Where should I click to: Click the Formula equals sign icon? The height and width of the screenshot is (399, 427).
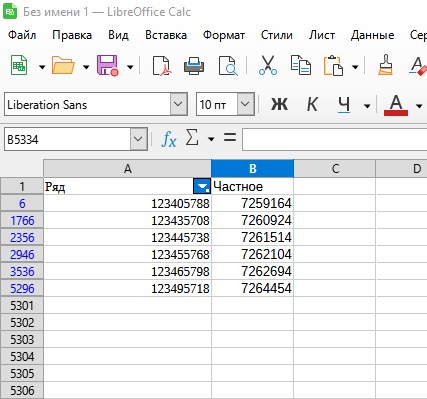point(230,137)
